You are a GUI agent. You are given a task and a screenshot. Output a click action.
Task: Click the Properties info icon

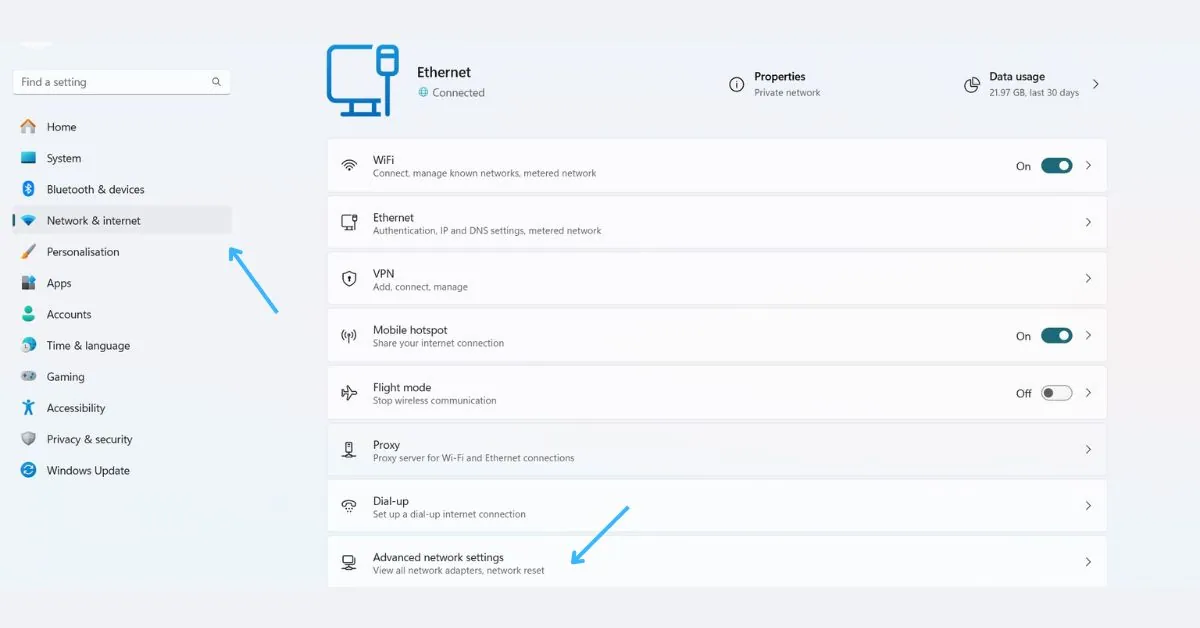[x=737, y=85]
